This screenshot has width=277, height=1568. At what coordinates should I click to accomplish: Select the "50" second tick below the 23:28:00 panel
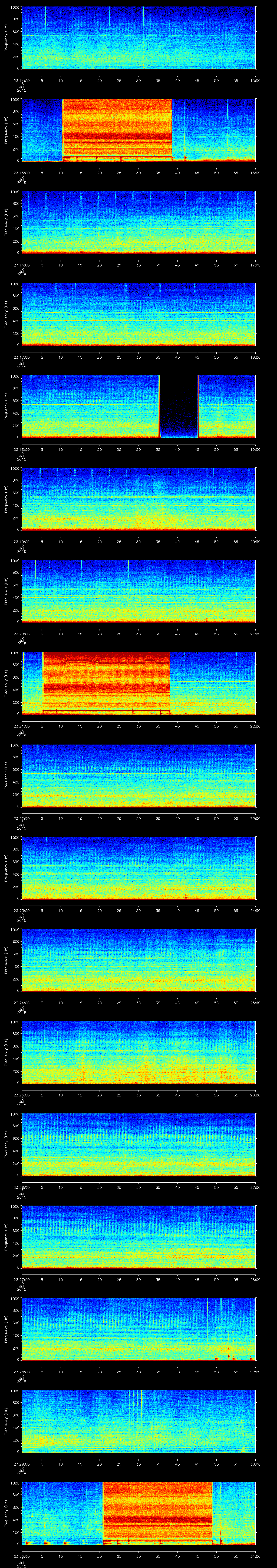[216, 1373]
